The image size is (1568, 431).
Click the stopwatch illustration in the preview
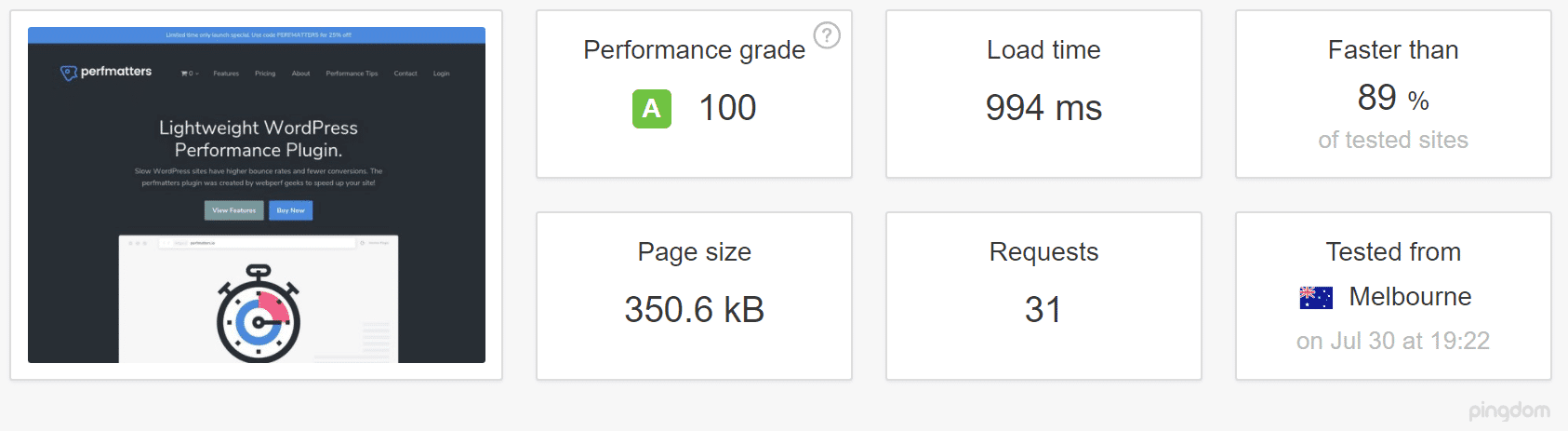259,317
